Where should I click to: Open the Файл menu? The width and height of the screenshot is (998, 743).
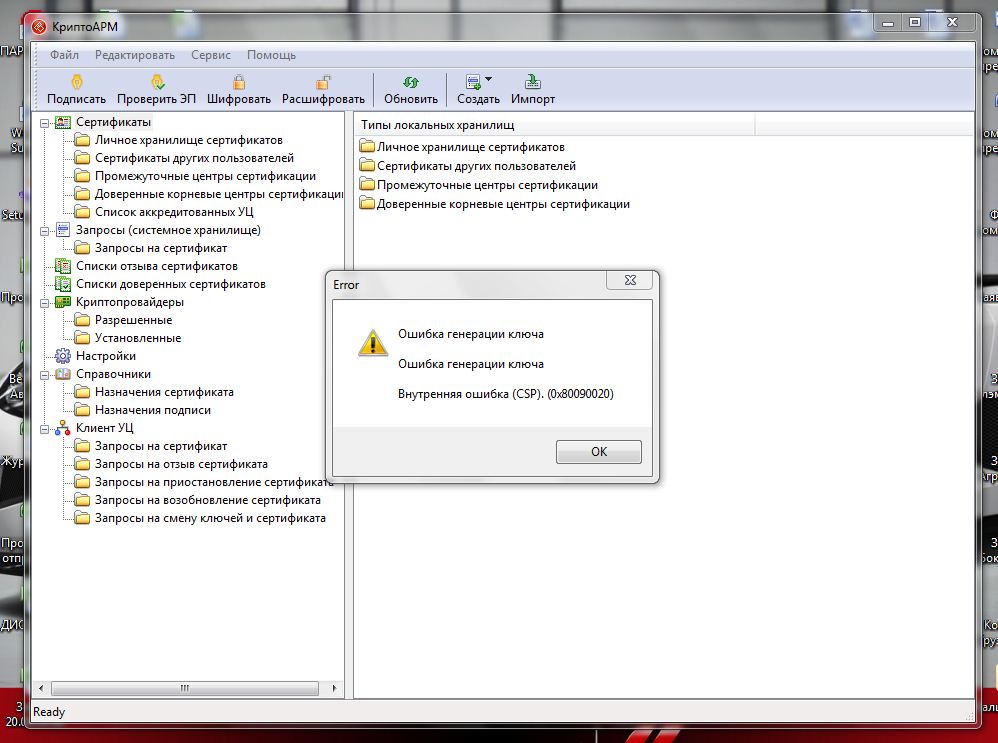[64, 55]
